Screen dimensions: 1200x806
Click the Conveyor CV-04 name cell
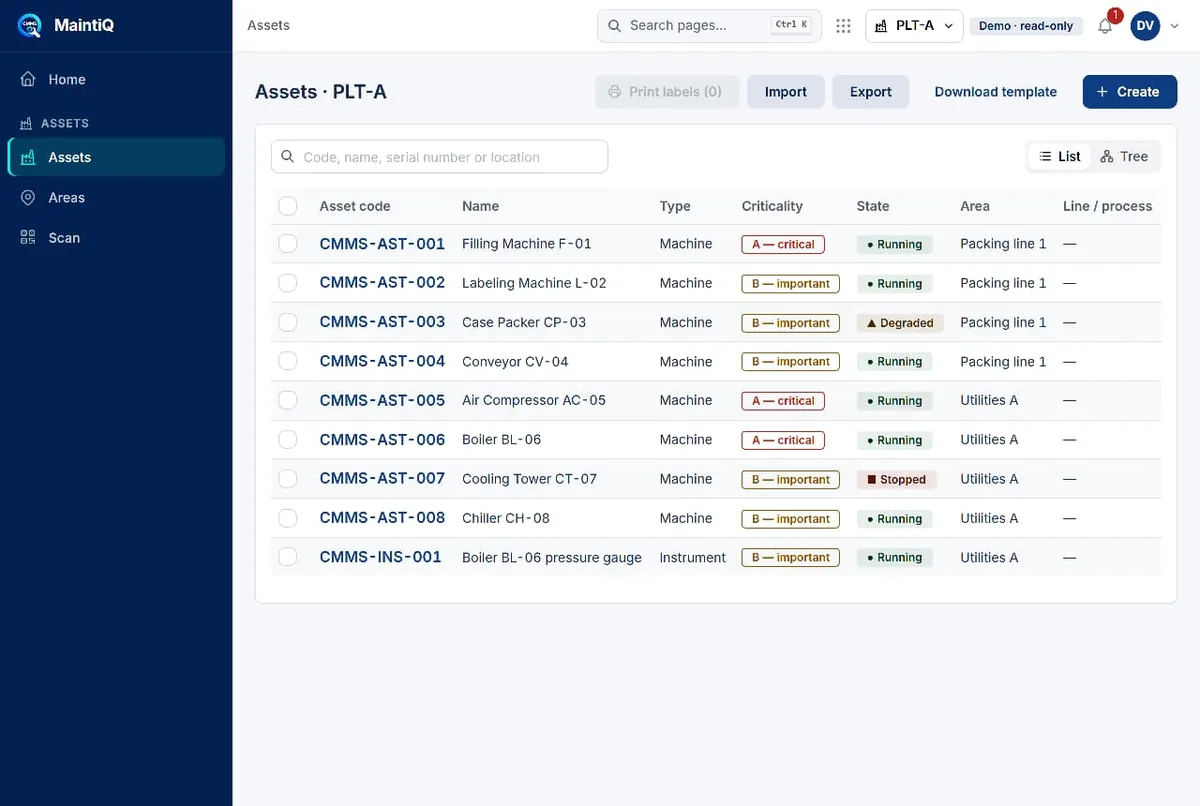point(515,361)
